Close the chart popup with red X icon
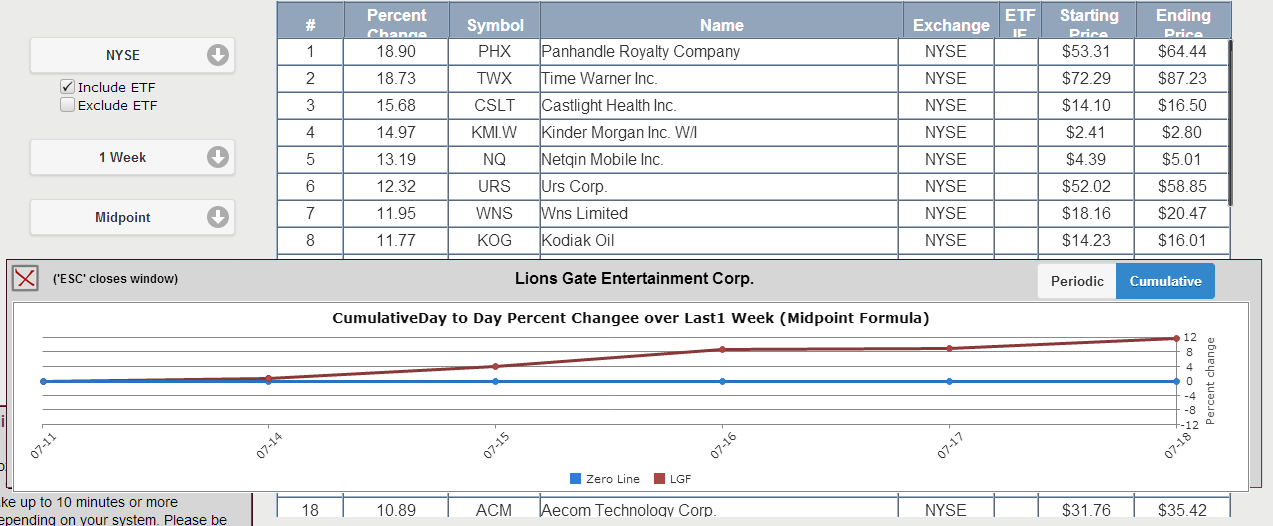 [x=25, y=279]
